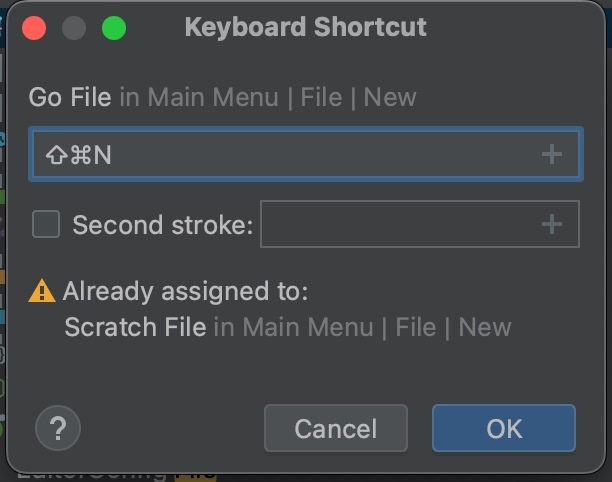Click the green zoom window button
612x482 pixels.
click(114, 28)
